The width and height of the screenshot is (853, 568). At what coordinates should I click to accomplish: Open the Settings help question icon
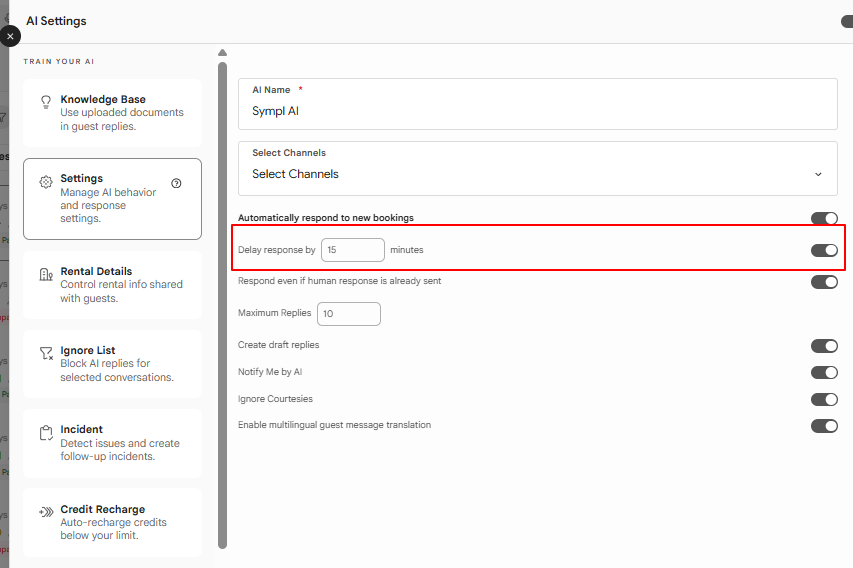click(176, 183)
